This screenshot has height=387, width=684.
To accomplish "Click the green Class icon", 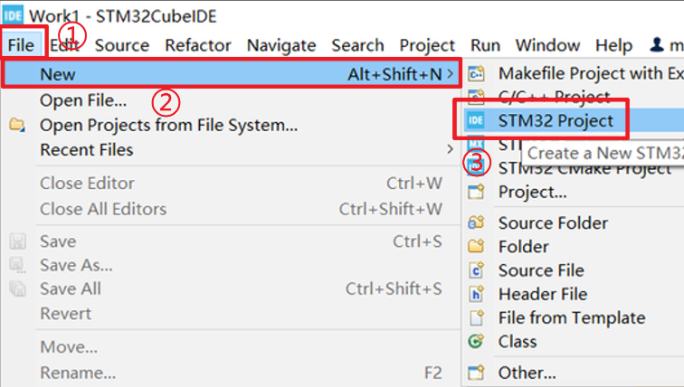I will point(476,341).
